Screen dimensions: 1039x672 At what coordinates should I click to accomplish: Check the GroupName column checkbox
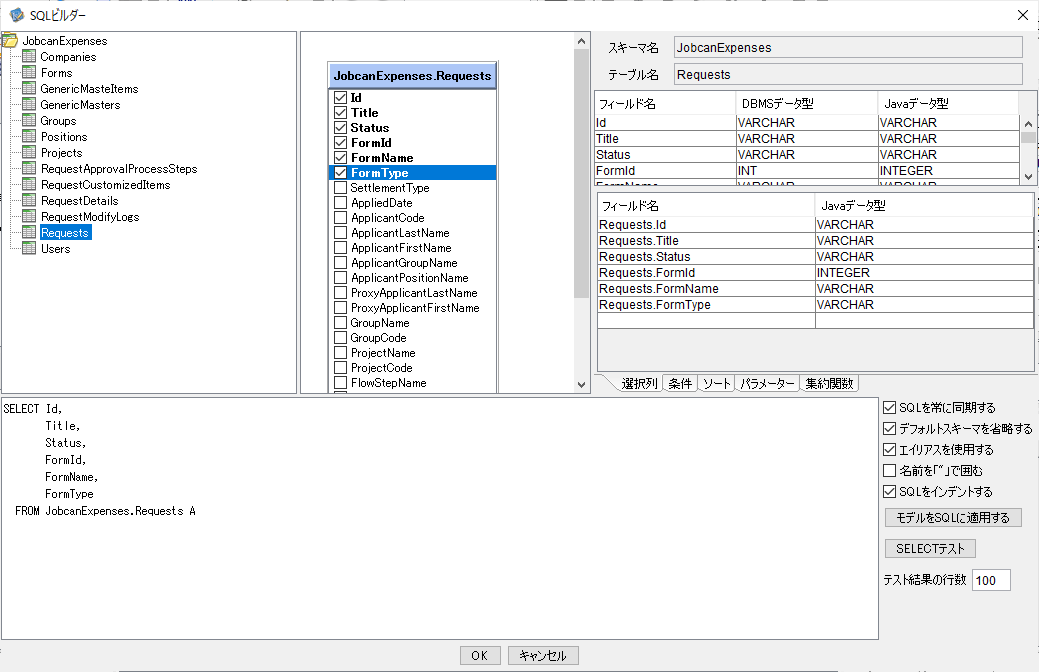341,323
